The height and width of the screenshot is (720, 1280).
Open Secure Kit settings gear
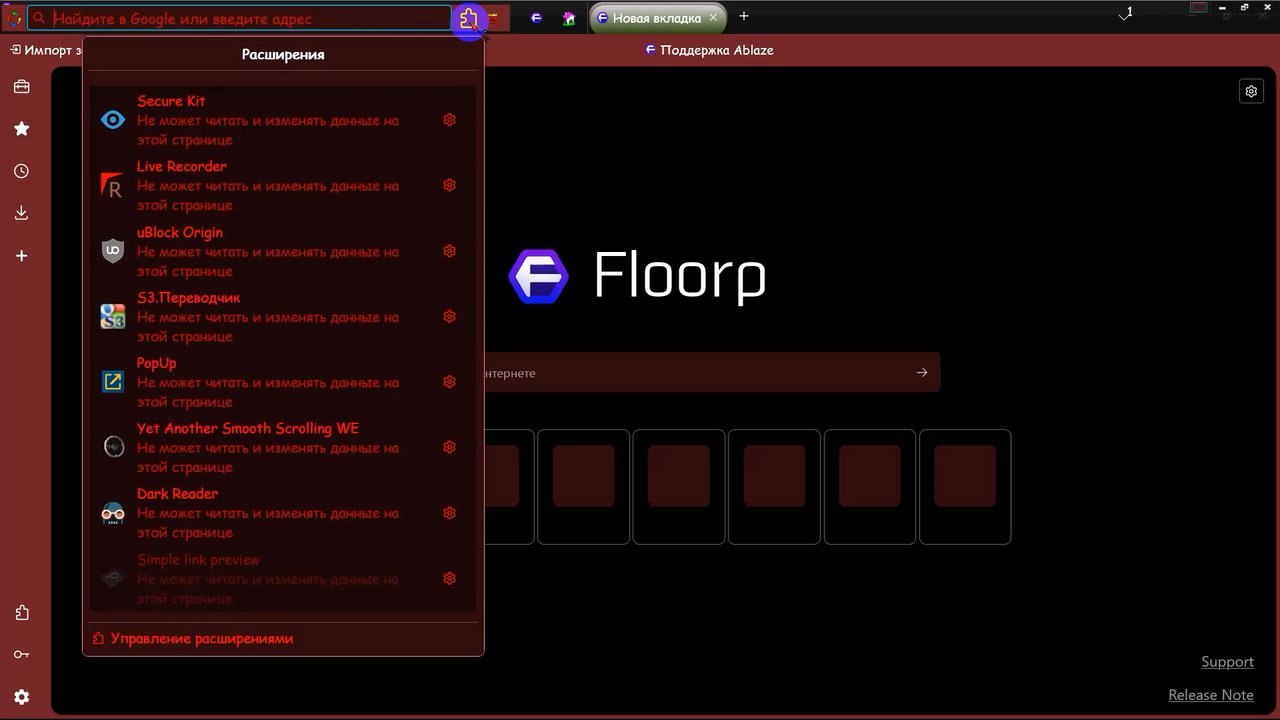coord(450,120)
